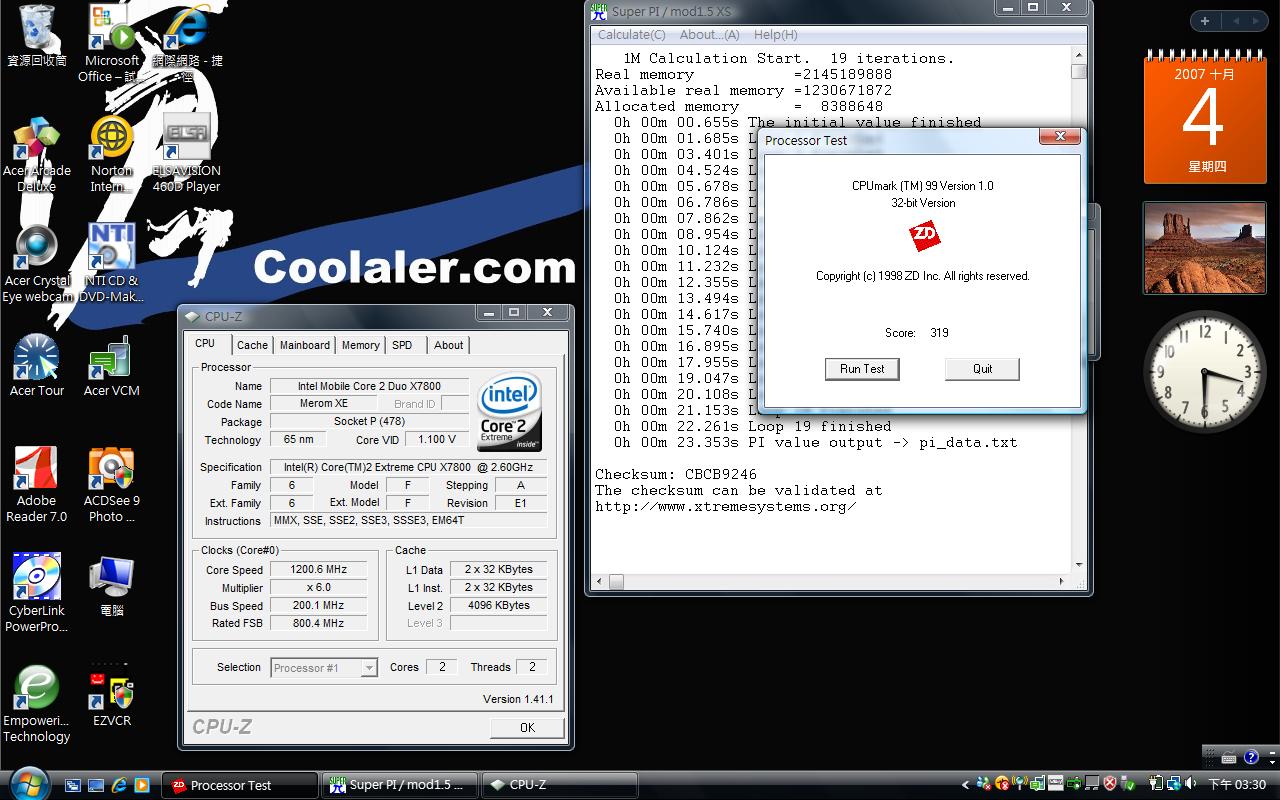Launch Adobe Reader 7.0 from the desktop
The width and height of the screenshot is (1280, 800).
pos(37,485)
